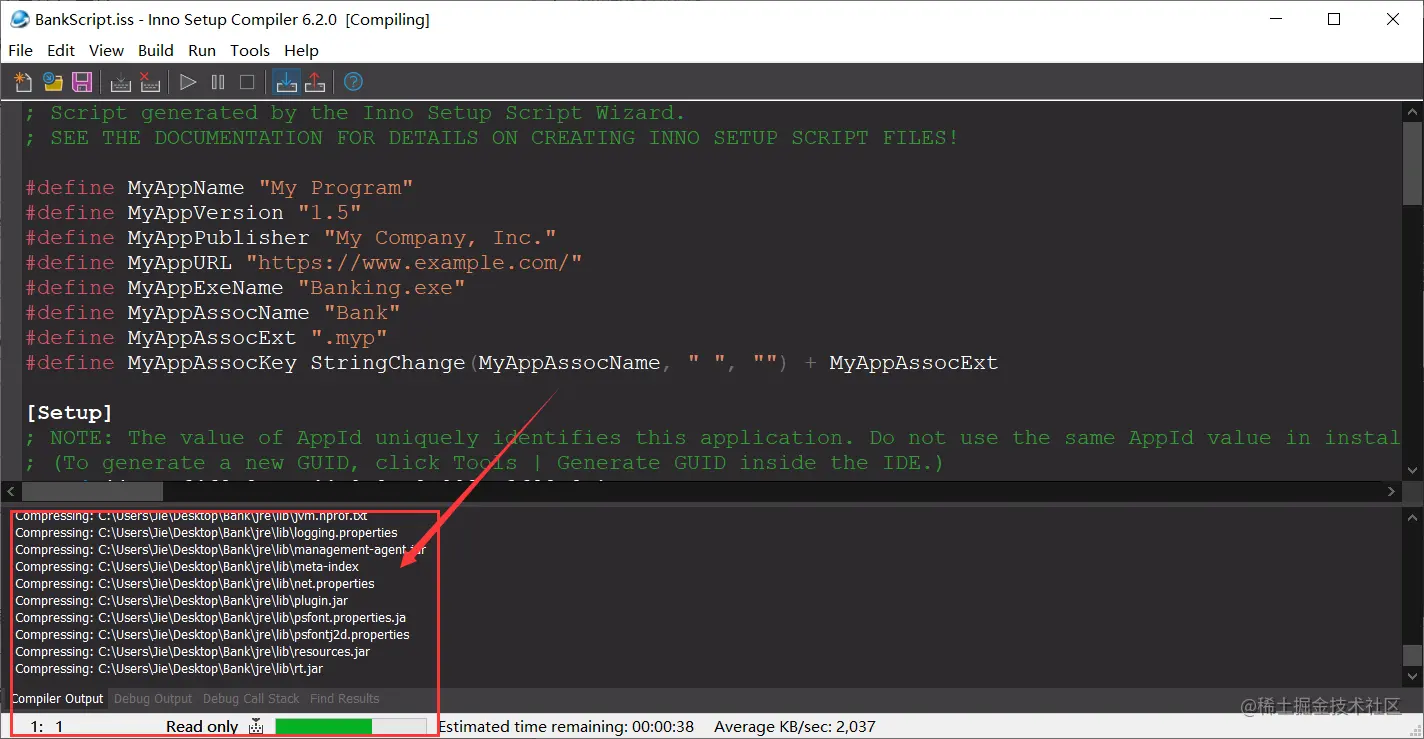
Task: Click the "1: 1" cursor position in status bar
Action: pyautogui.click(x=47, y=727)
